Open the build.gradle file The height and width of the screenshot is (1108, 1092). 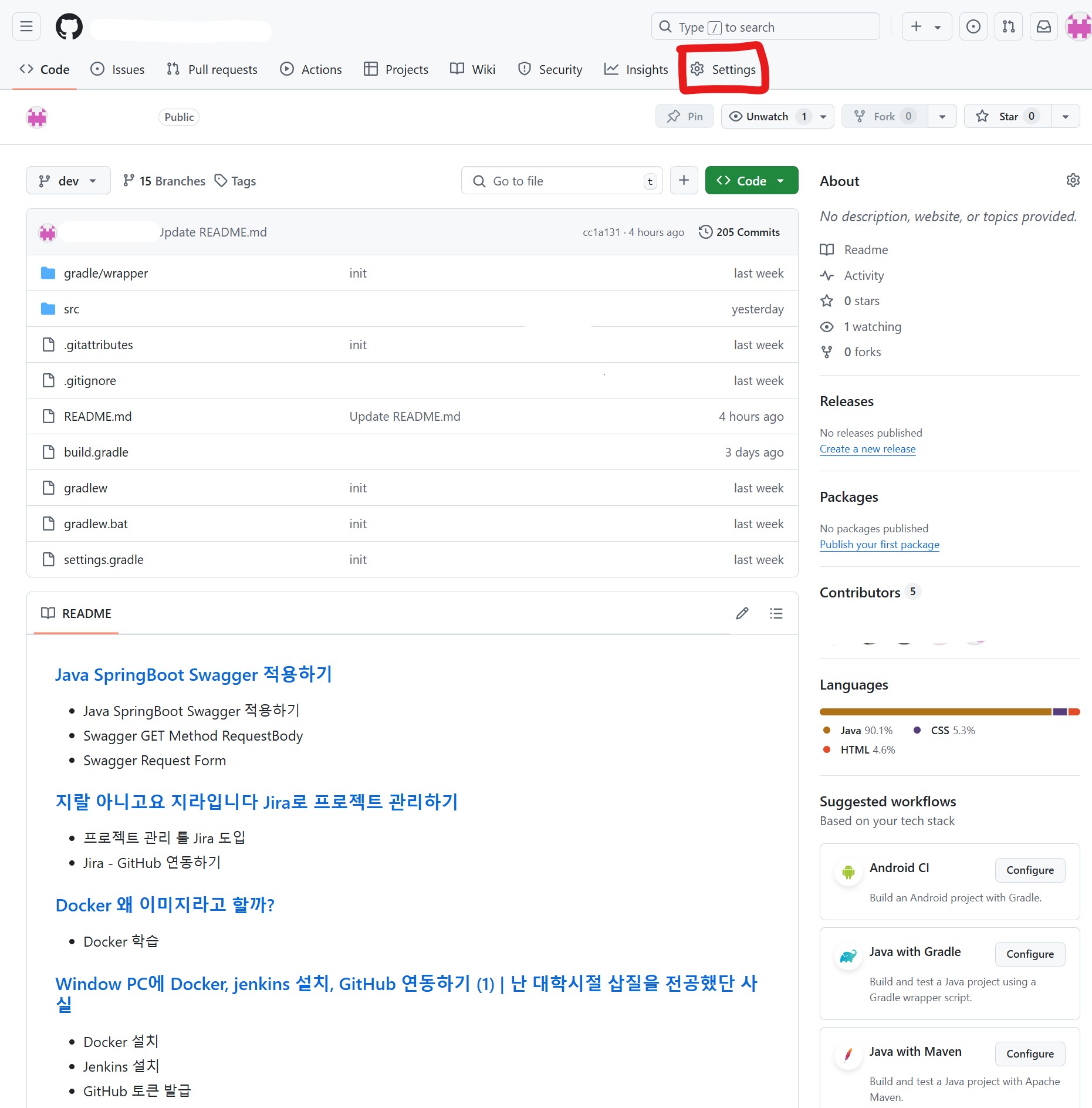point(96,452)
